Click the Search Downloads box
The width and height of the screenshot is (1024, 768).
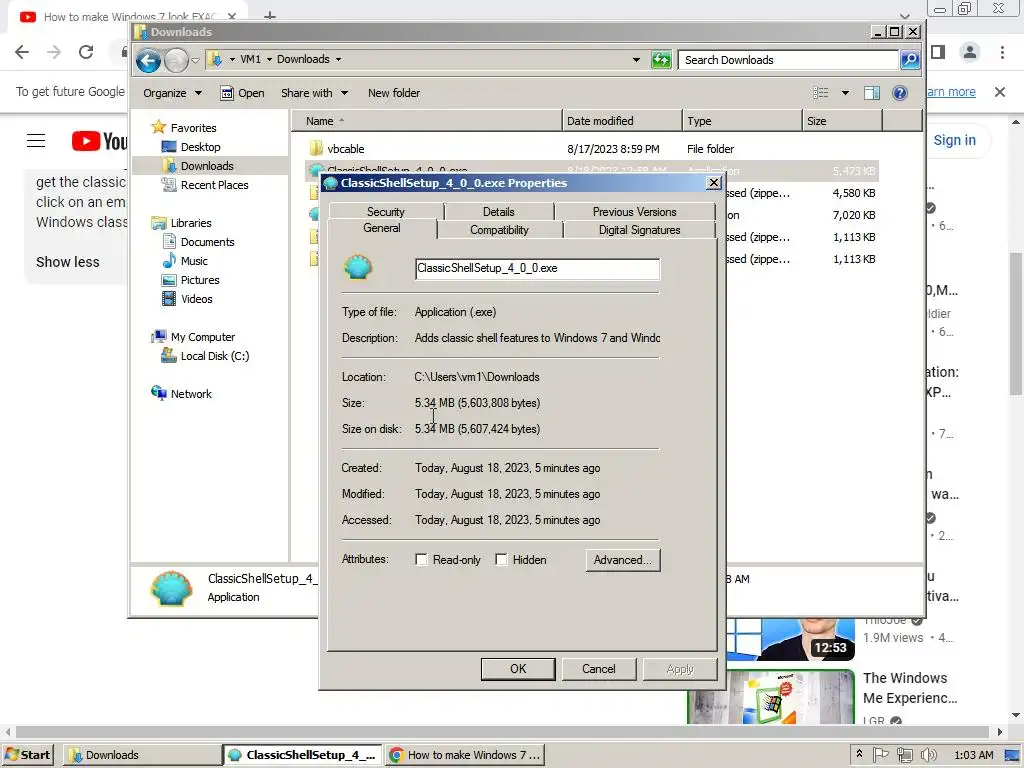(x=788, y=60)
